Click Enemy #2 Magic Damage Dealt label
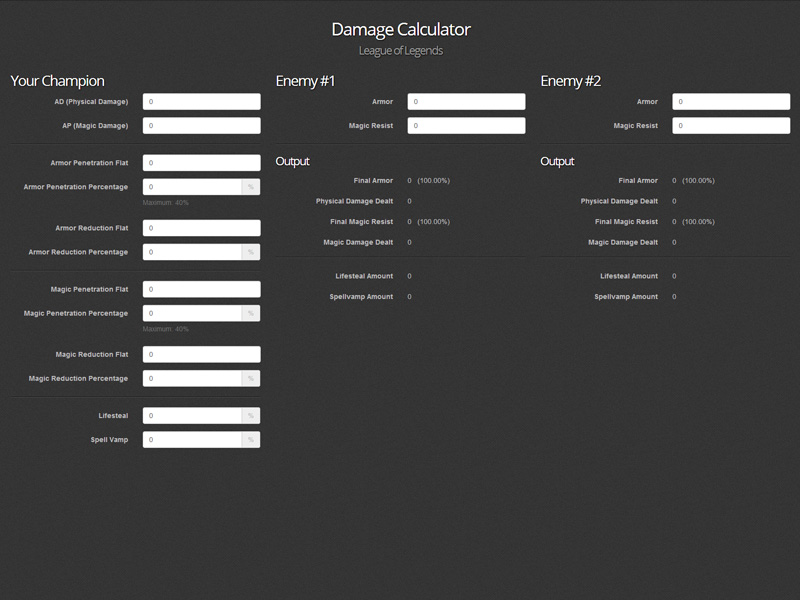 pyautogui.click(x=623, y=242)
